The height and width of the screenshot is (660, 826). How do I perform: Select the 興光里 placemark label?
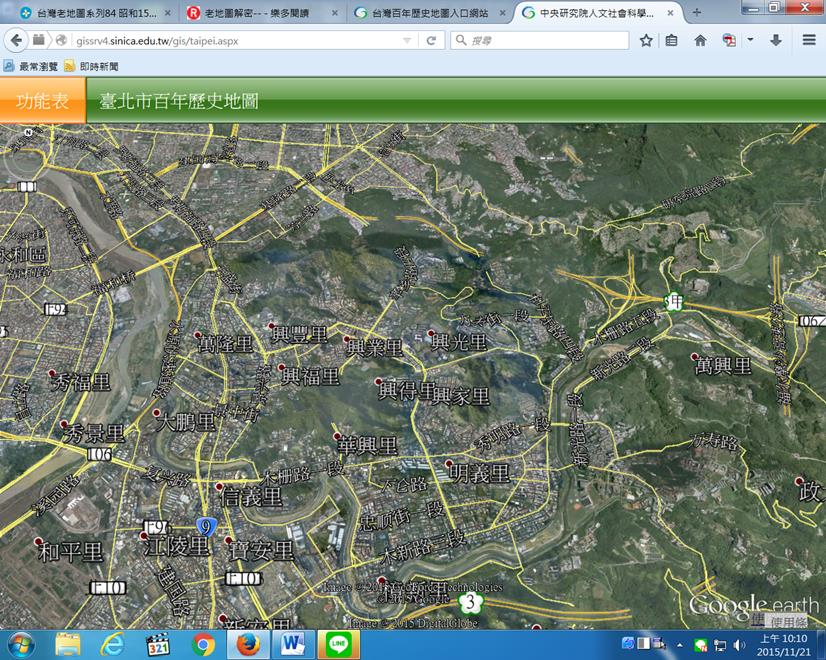coord(459,342)
